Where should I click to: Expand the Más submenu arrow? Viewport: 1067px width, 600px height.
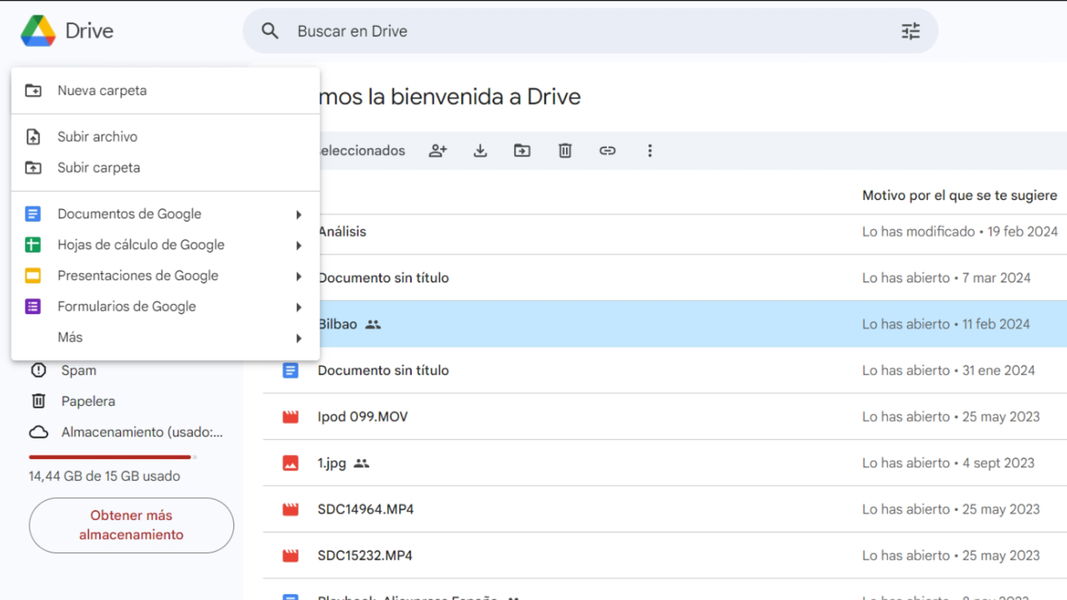point(299,338)
